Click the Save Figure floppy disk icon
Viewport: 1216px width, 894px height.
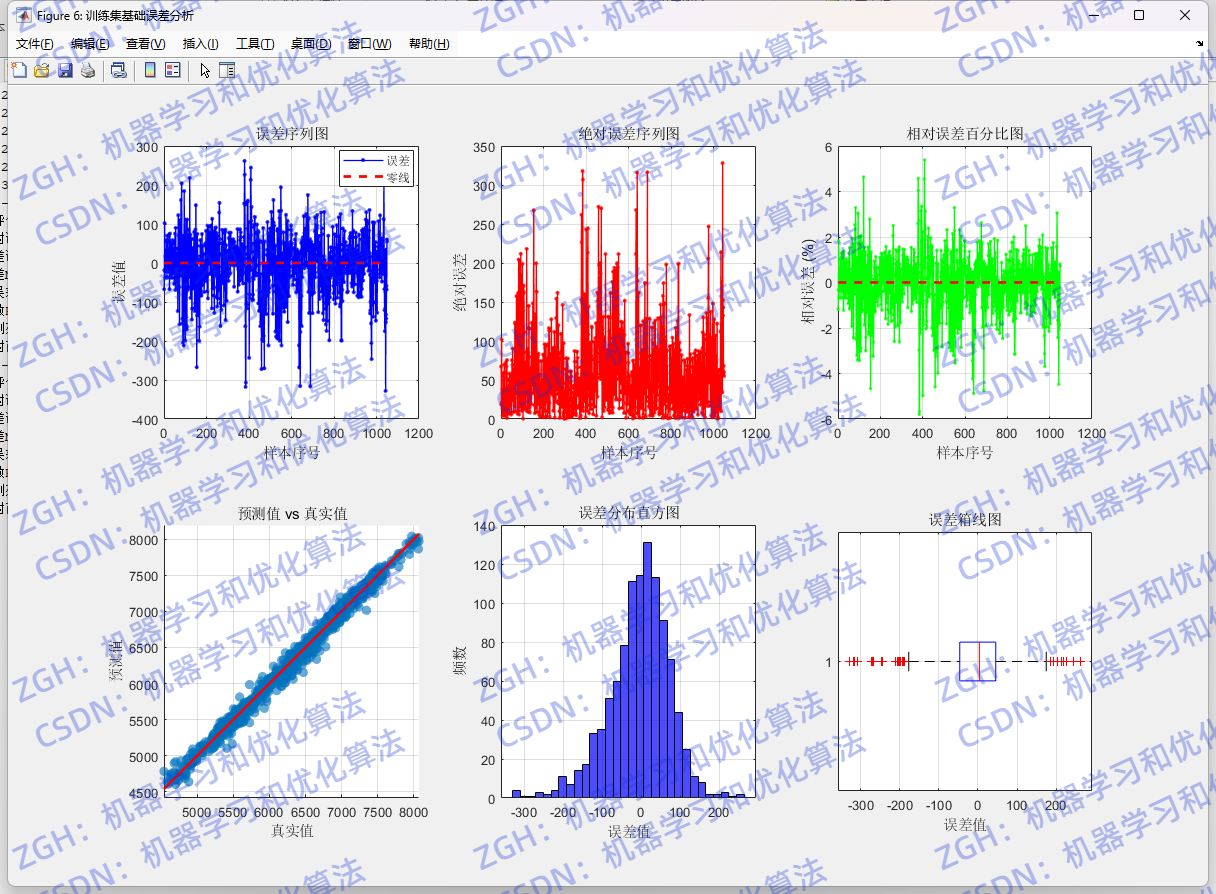click(65, 70)
